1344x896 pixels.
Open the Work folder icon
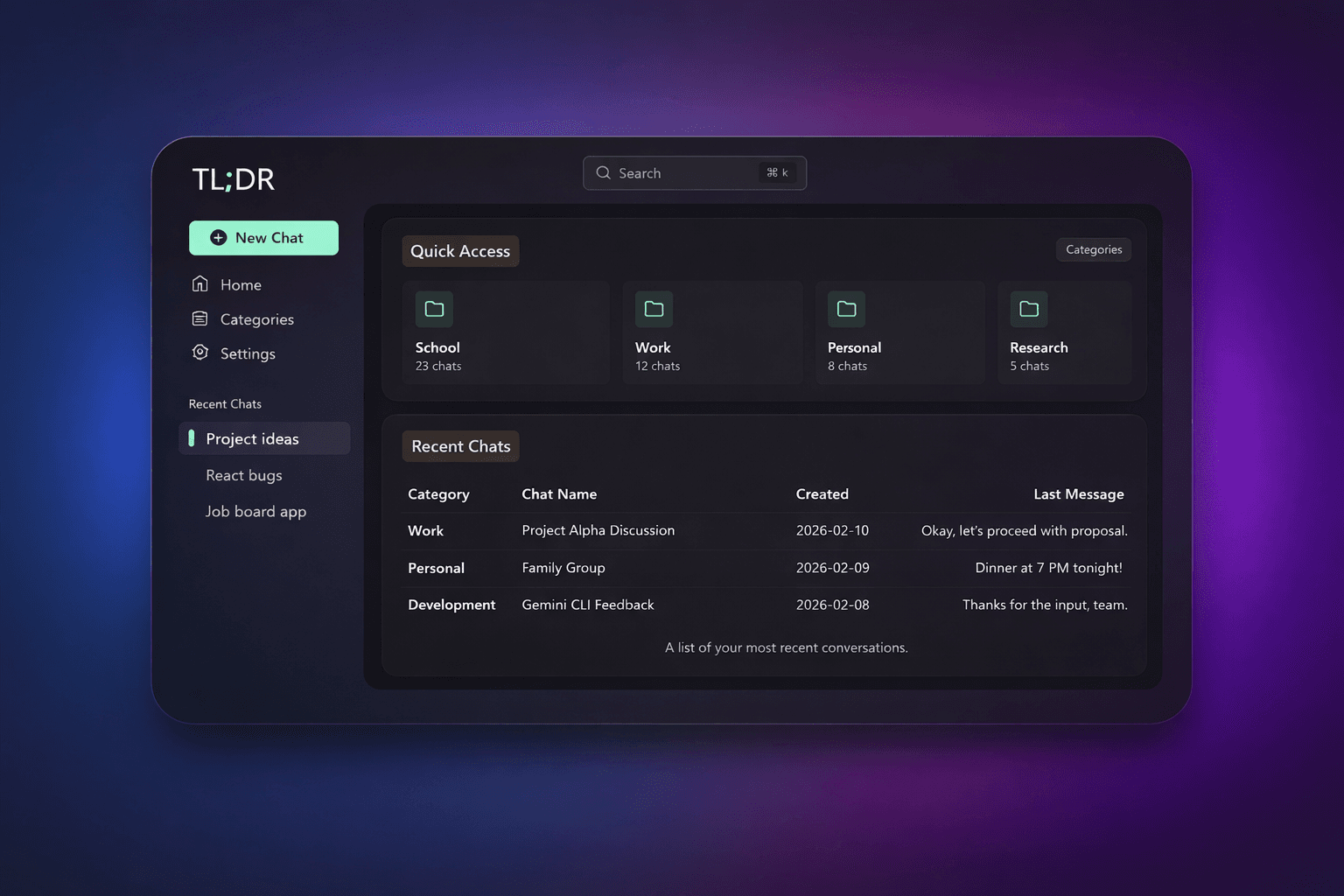654,309
